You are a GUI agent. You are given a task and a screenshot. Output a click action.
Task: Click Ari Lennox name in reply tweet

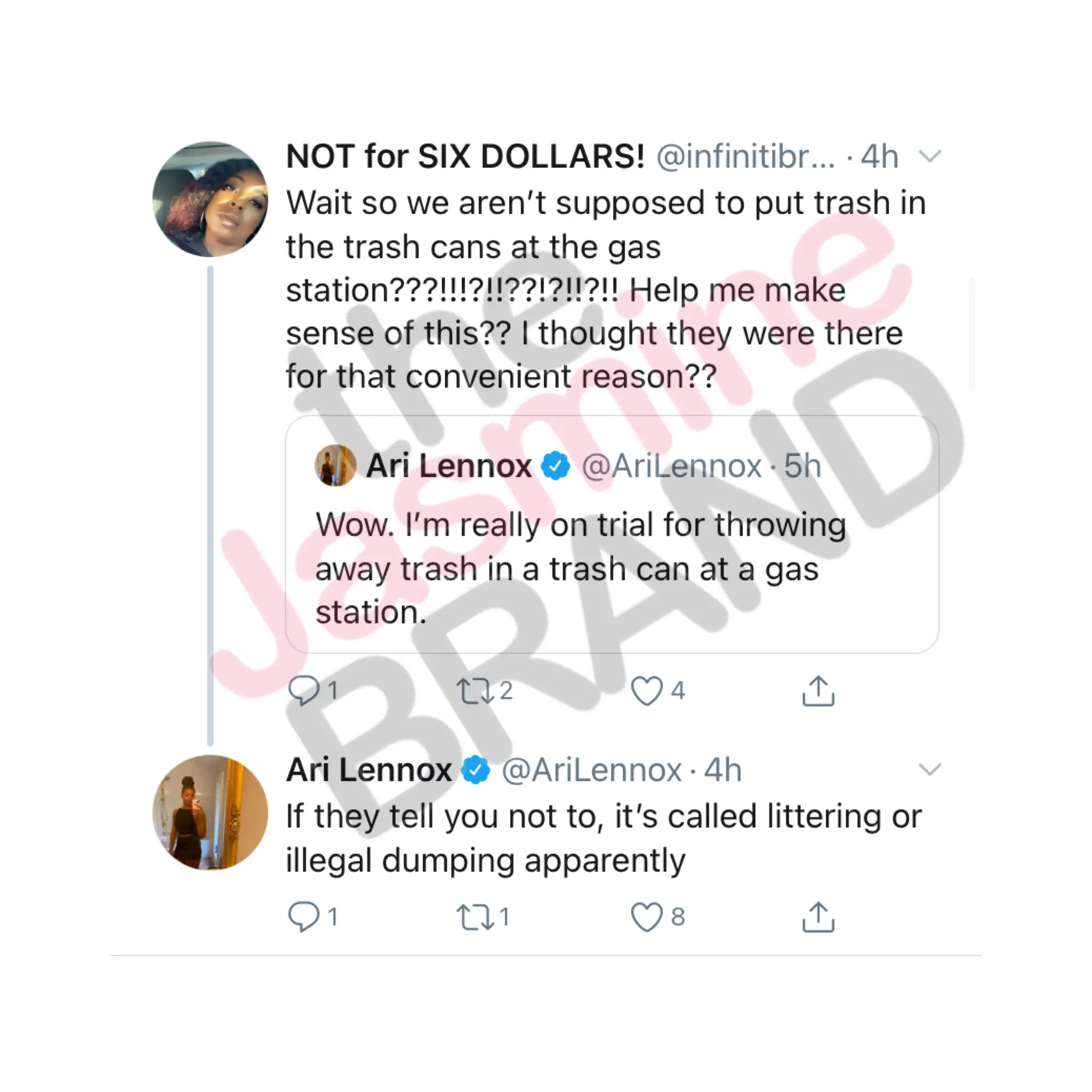(369, 769)
